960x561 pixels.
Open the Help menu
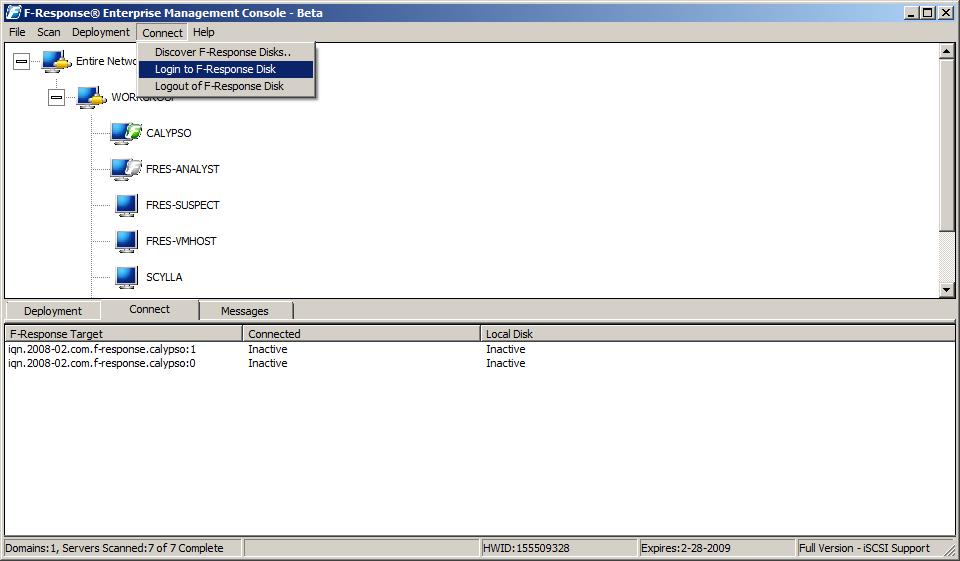tap(204, 32)
